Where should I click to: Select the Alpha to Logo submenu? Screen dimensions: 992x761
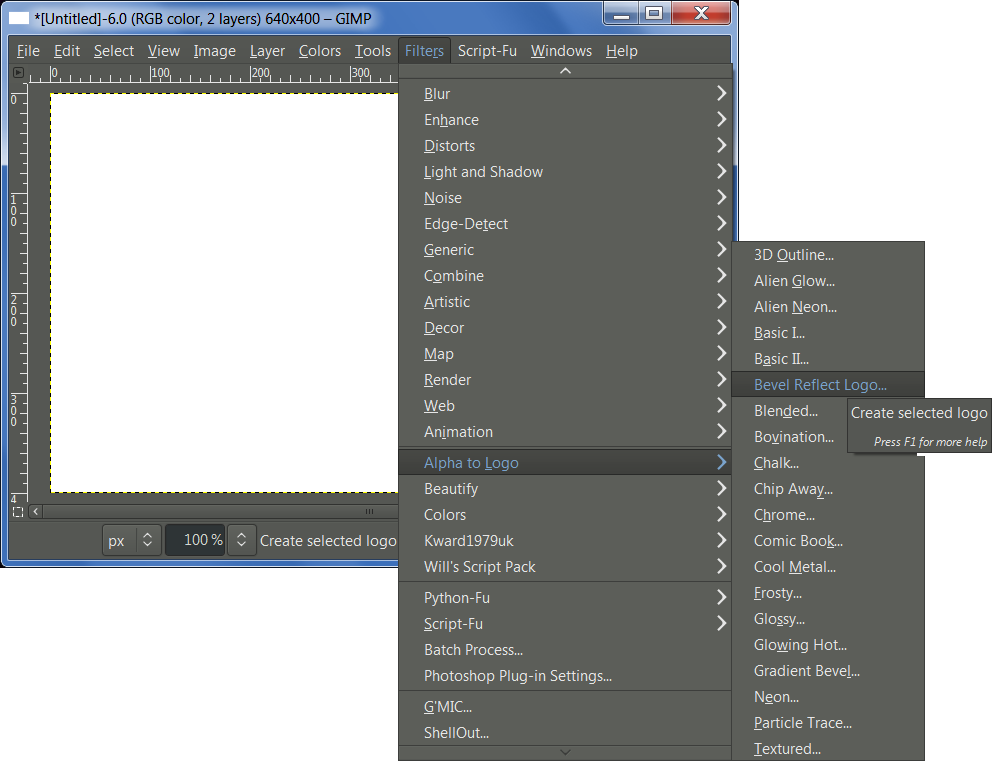565,462
